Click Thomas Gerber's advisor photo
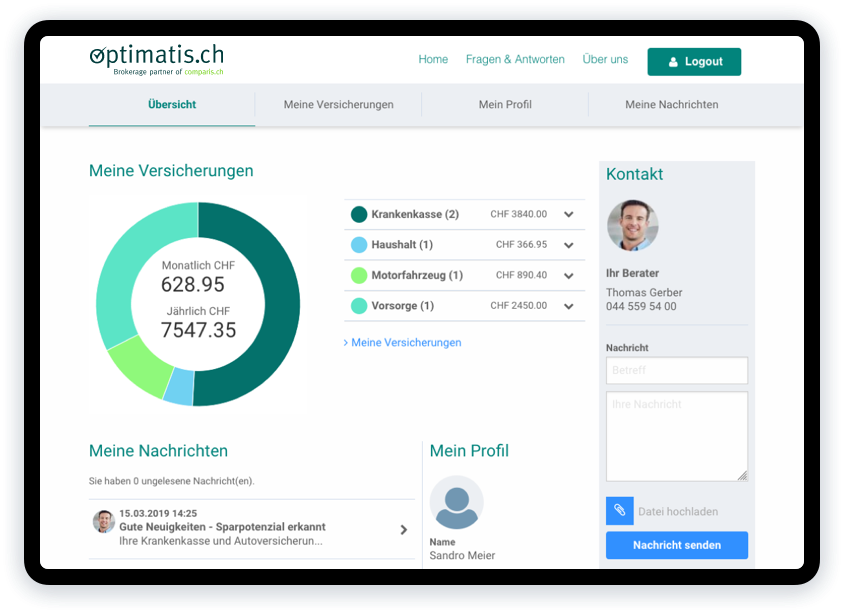 [x=632, y=226]
